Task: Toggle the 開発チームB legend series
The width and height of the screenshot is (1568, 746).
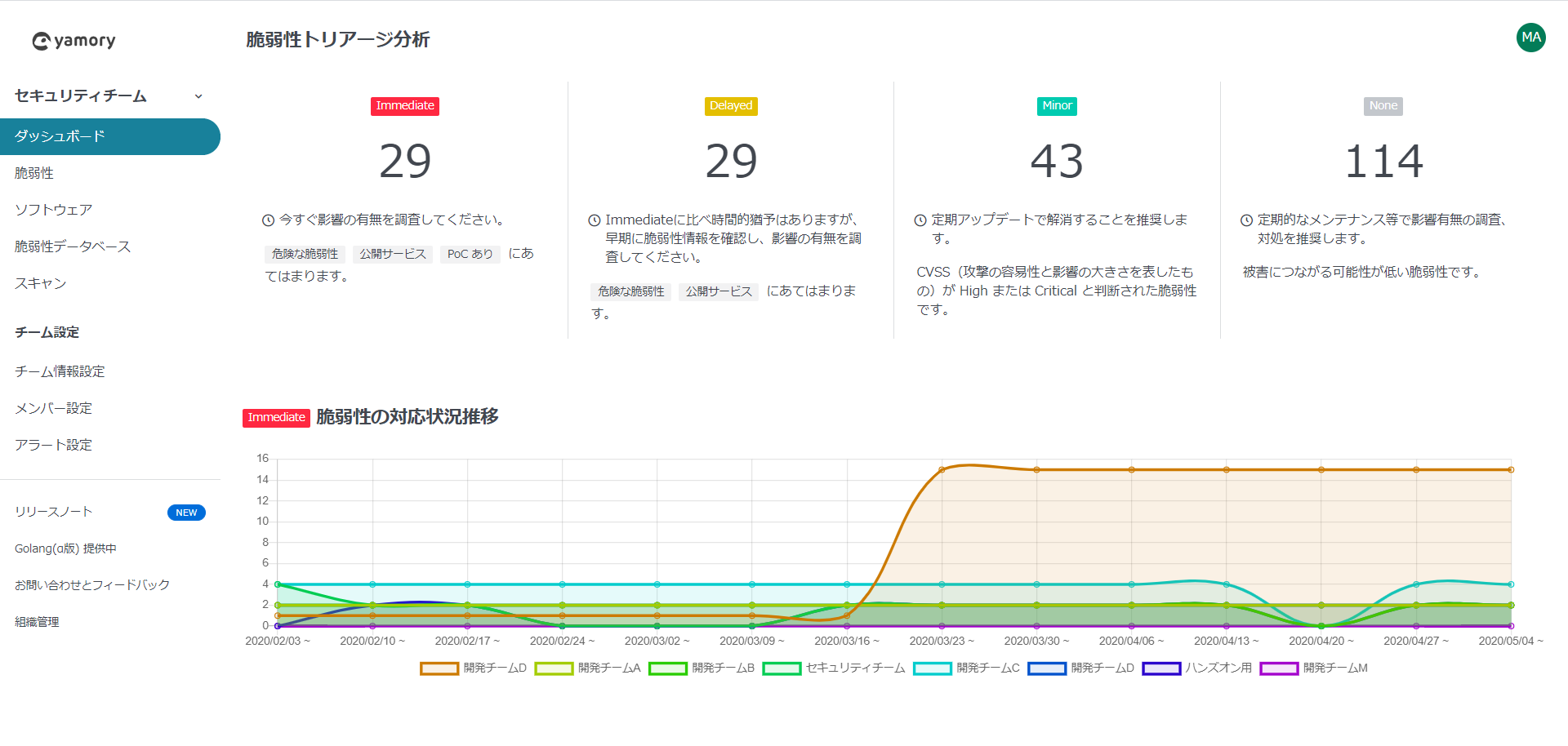Action: (702, 668)
